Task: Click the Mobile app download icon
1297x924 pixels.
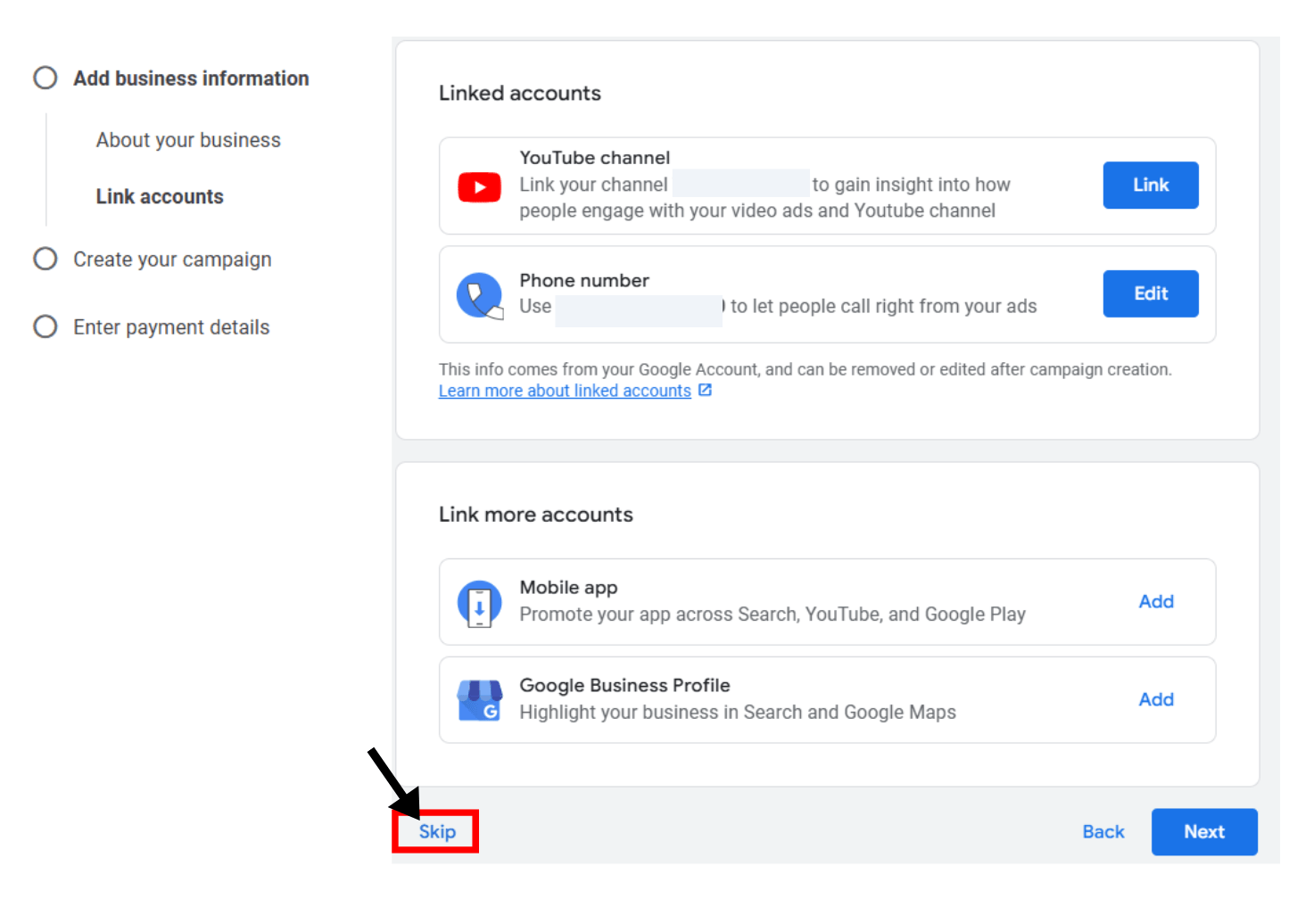Action: tap(479, 601)
